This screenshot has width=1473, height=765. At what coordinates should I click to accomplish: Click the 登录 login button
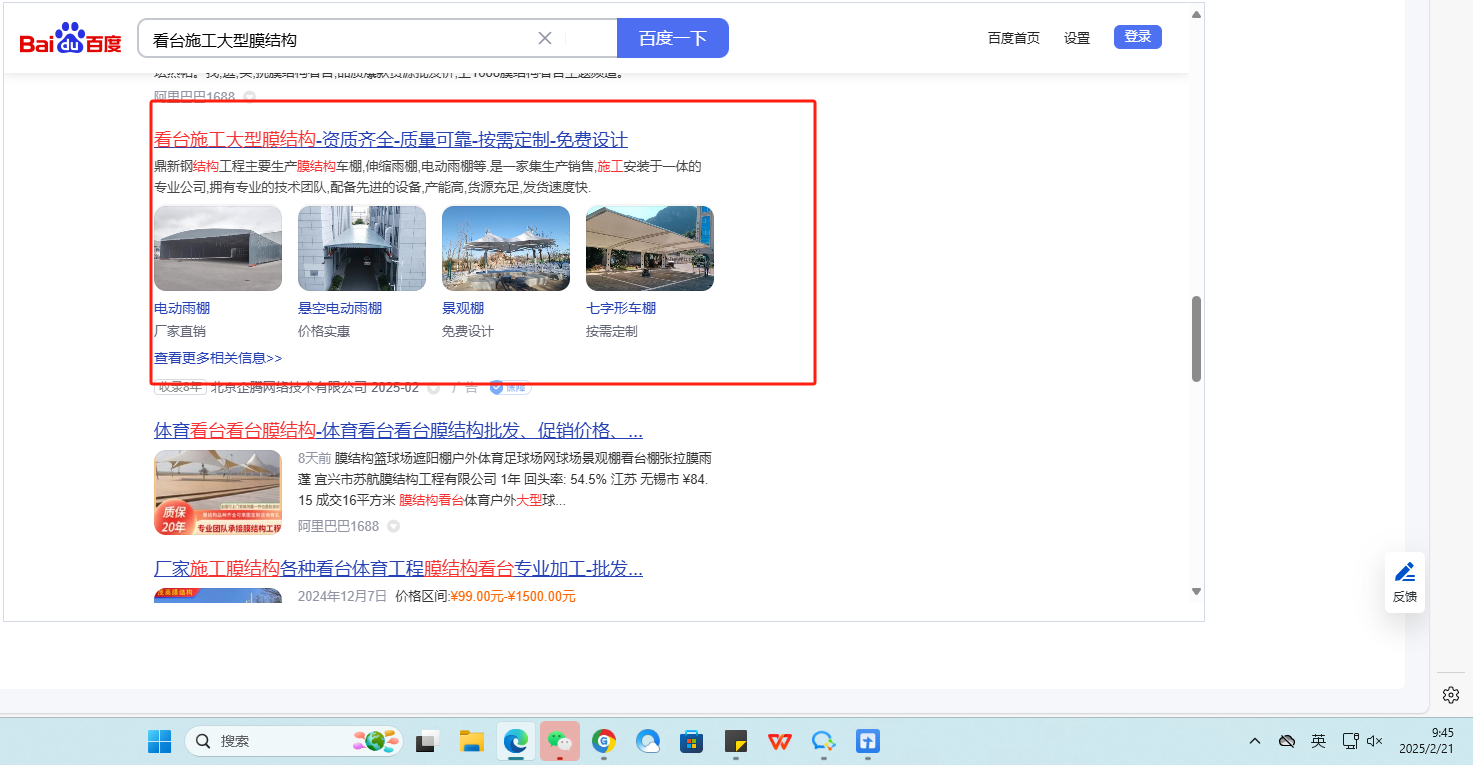click(x=1137, y=37)
